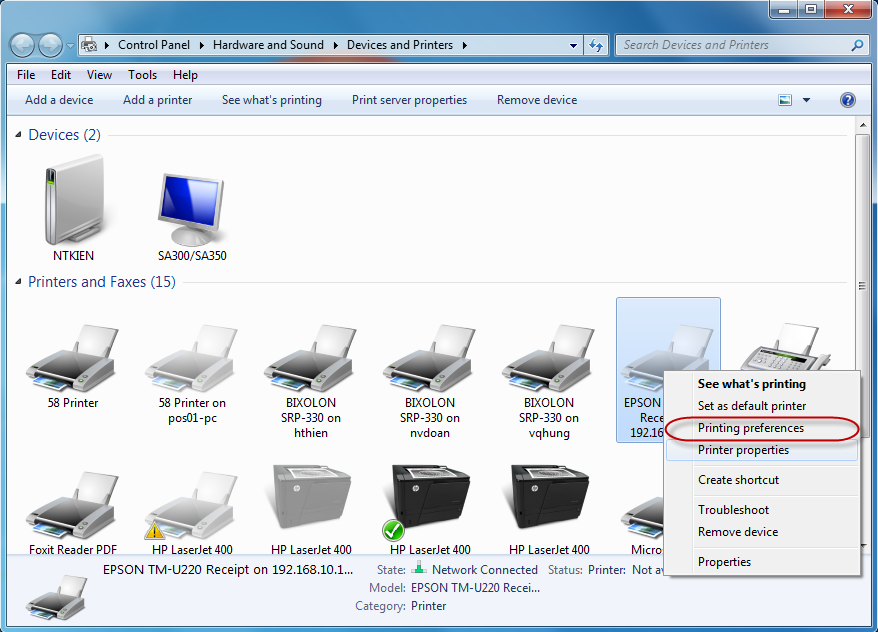Choose Printer properties in context menu
This screenshot has height=632, width=878.
point(762,450)
